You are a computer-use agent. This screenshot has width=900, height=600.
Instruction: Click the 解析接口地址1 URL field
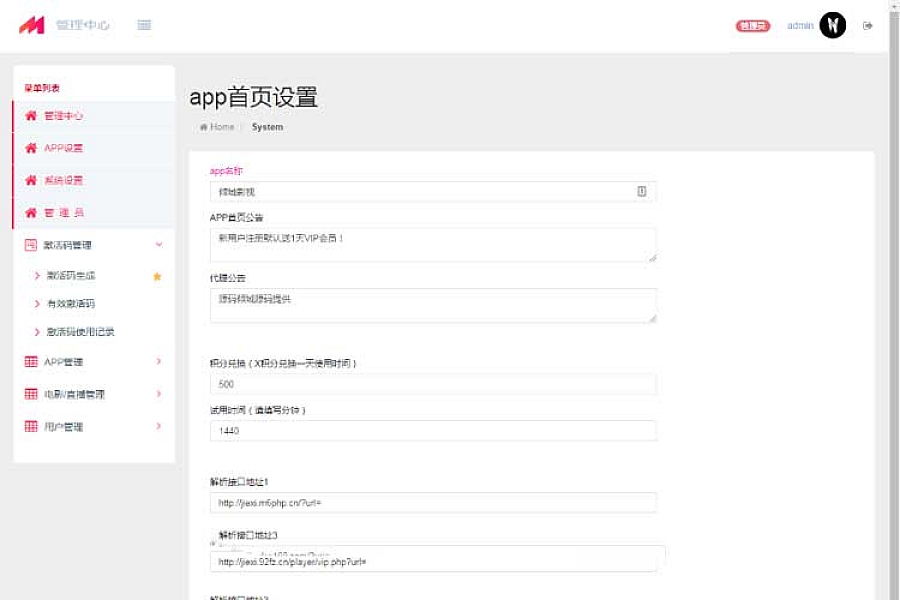(432, 502)
